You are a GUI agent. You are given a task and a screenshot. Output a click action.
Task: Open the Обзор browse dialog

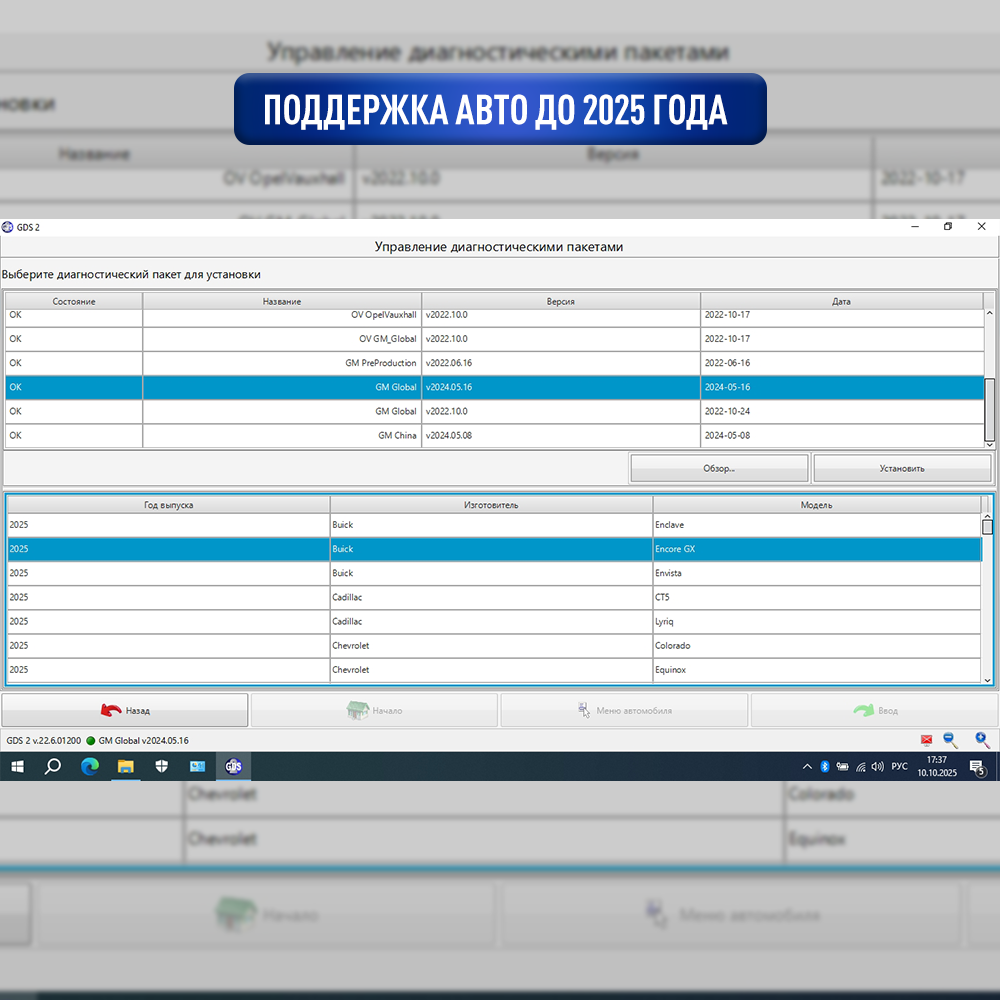(719, 468)
